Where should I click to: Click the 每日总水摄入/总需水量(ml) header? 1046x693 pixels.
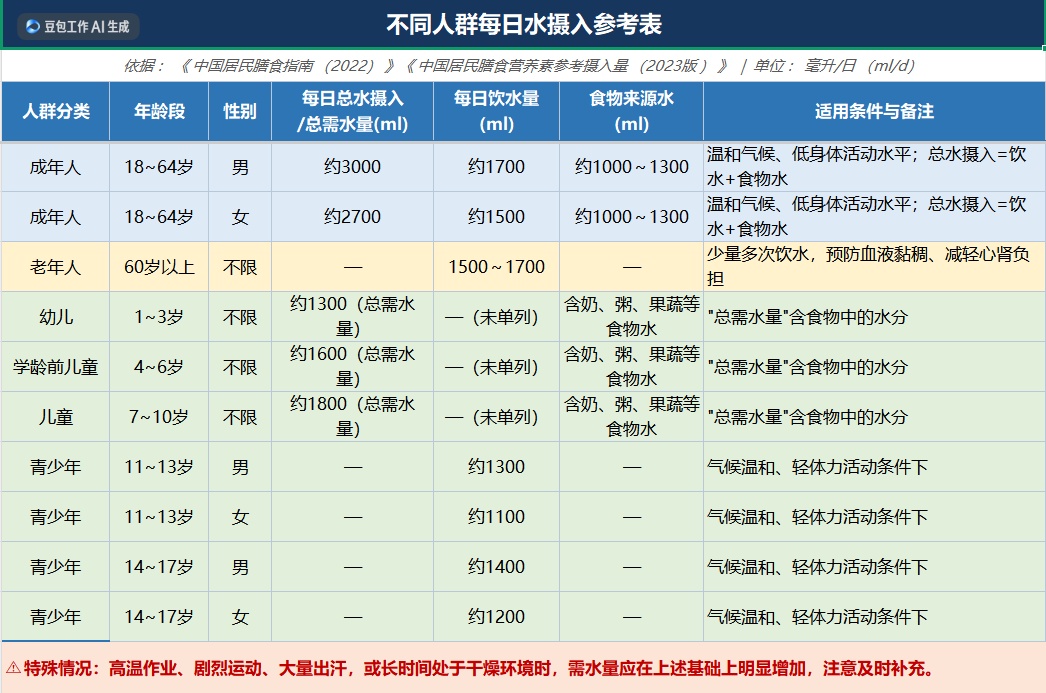pos(352,111)
